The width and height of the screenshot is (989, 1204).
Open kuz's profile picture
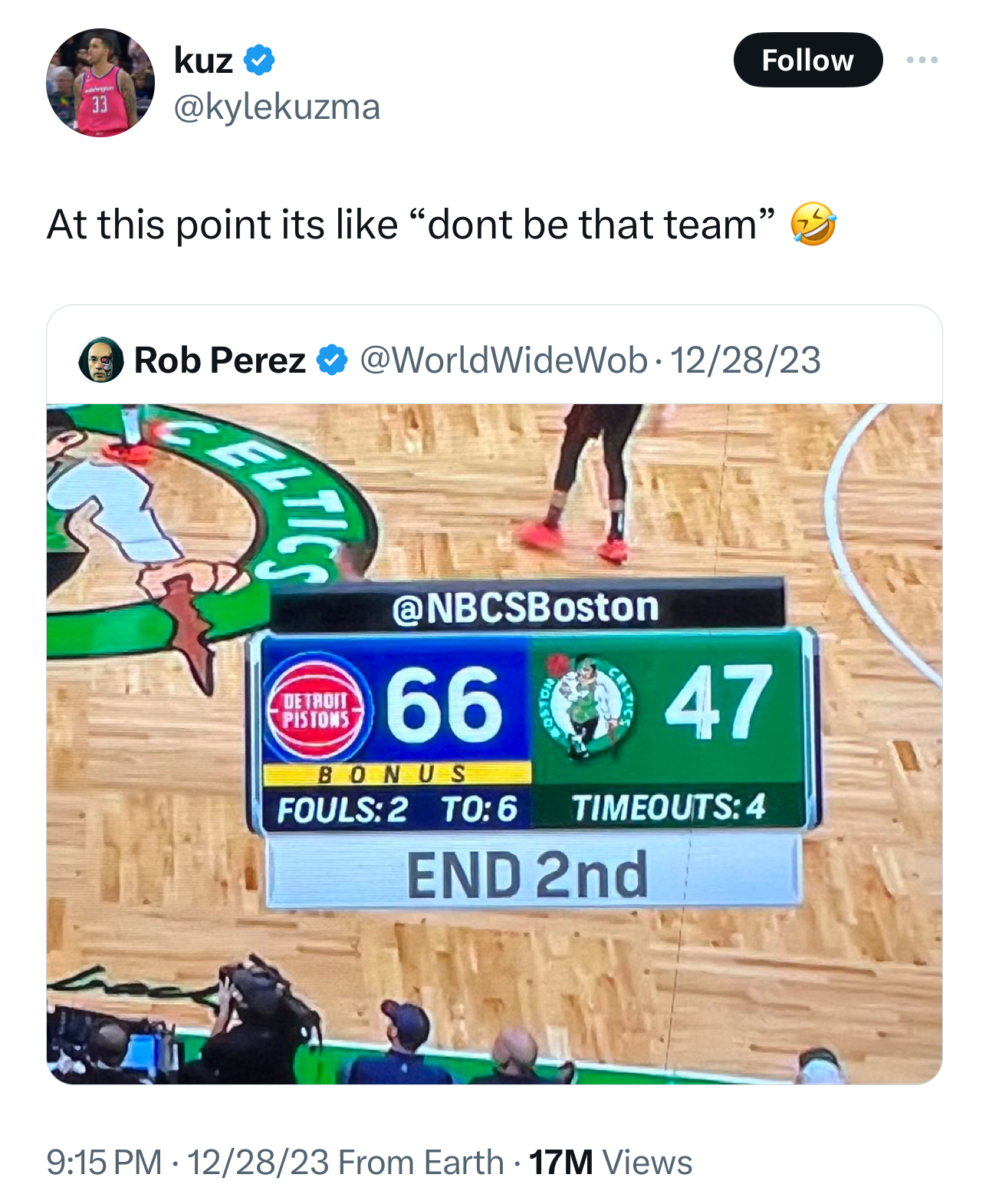tap(100, 83)
